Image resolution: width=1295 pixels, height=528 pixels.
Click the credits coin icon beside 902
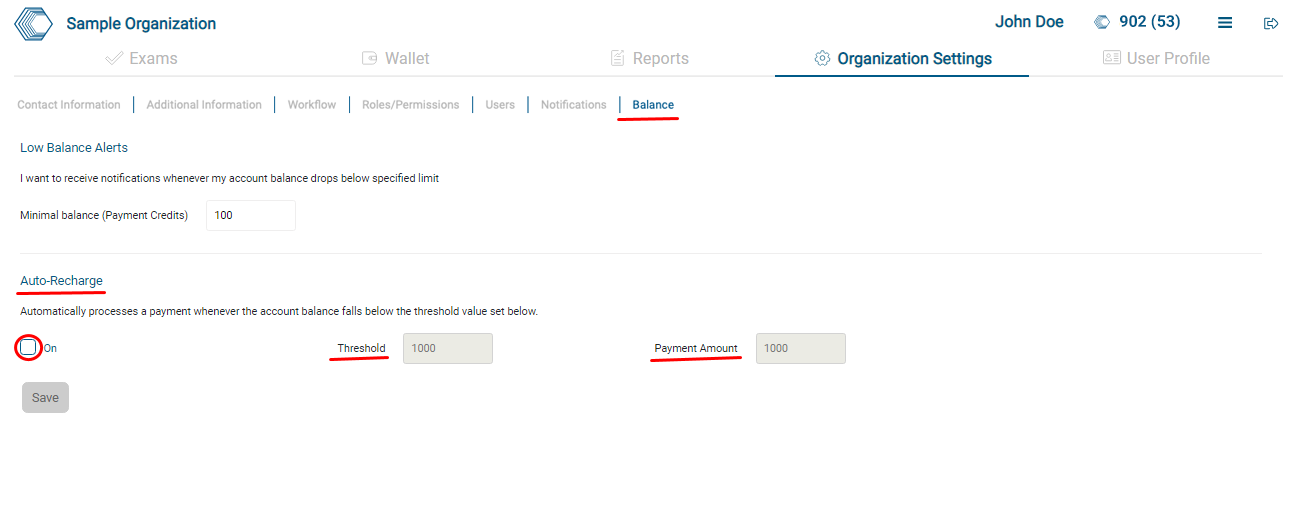coord(1102,22)
